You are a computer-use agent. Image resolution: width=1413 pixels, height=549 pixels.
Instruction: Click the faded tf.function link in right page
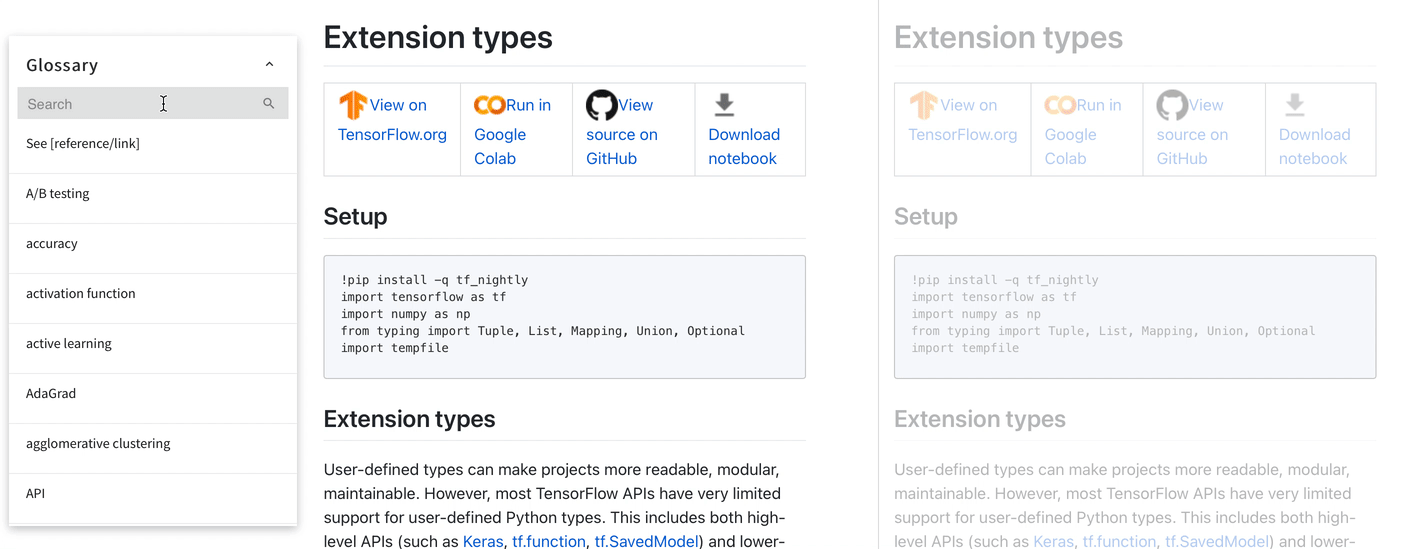pyautogui.click(x=1120, y=541)
